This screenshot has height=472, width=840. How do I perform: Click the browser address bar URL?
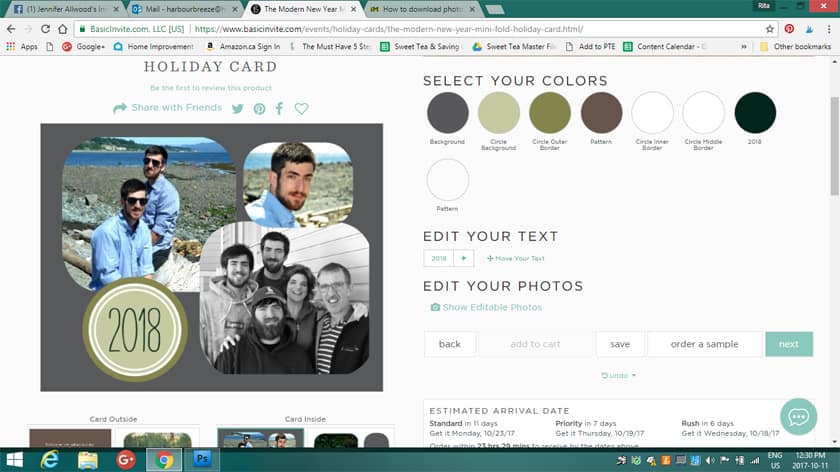(x=388, y=29)
